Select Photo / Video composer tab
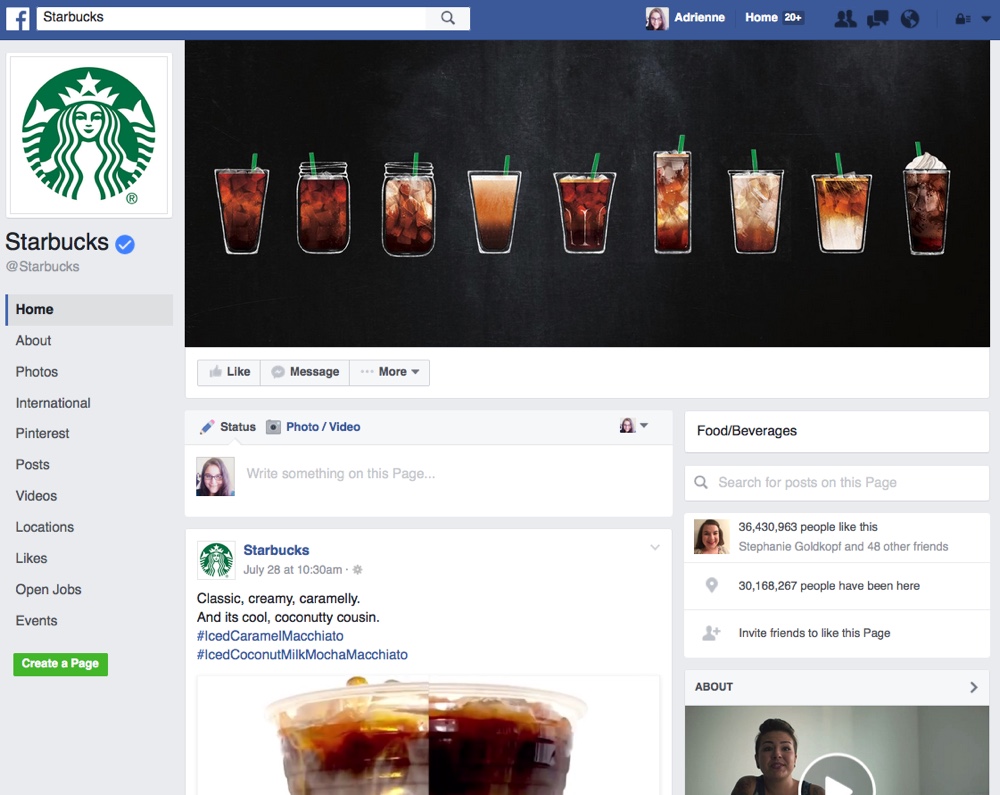 313,427
